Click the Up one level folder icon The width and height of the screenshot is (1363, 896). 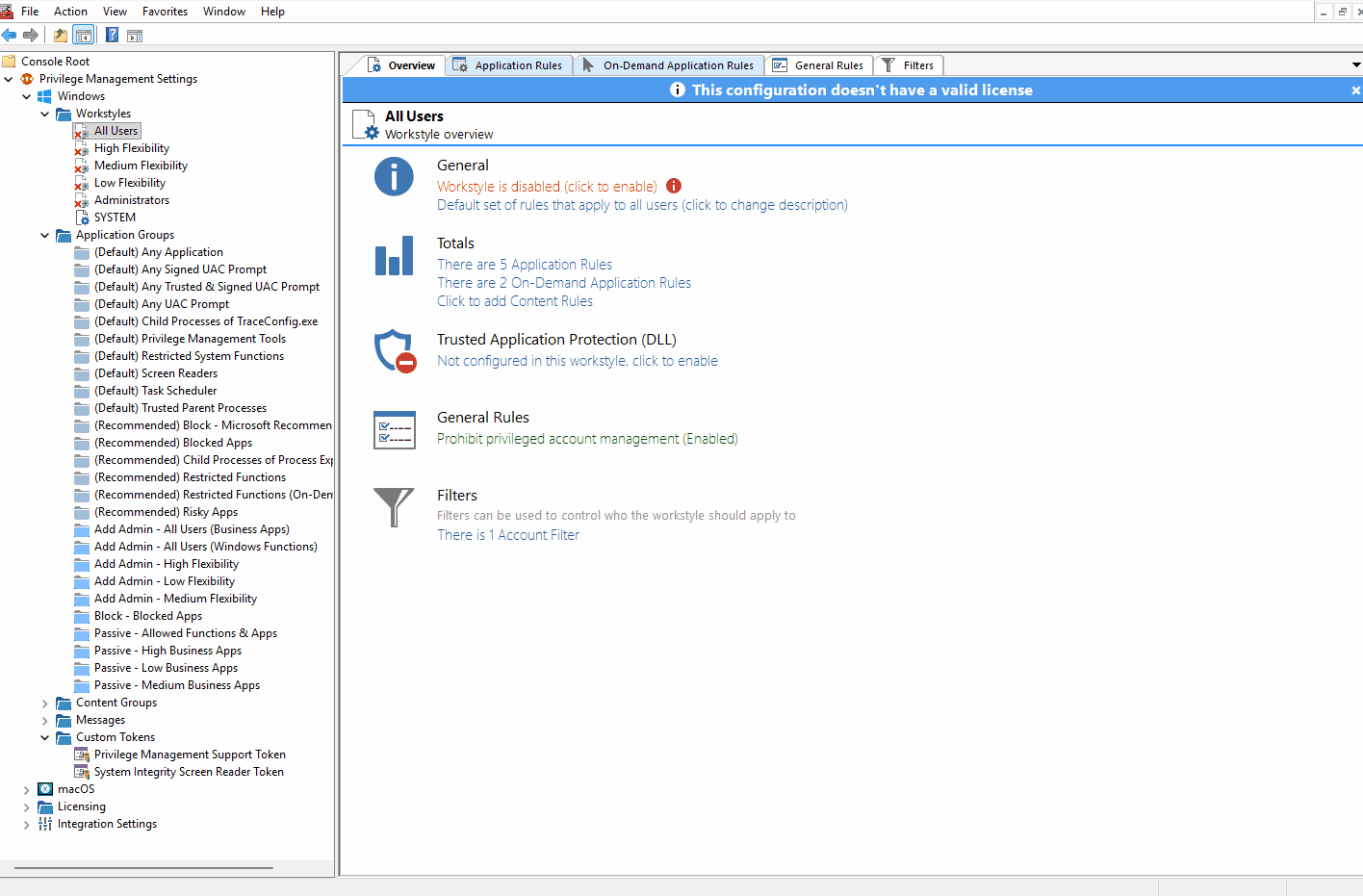click(x=61, y=36)
